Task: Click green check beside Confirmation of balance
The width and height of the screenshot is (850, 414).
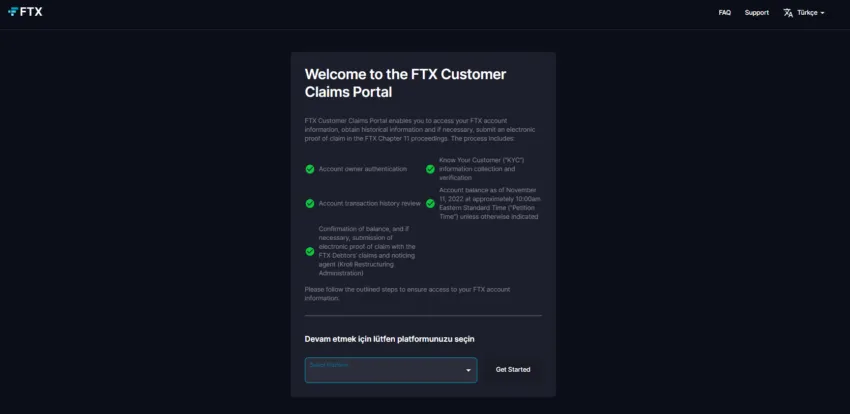Action: point(310,251)
